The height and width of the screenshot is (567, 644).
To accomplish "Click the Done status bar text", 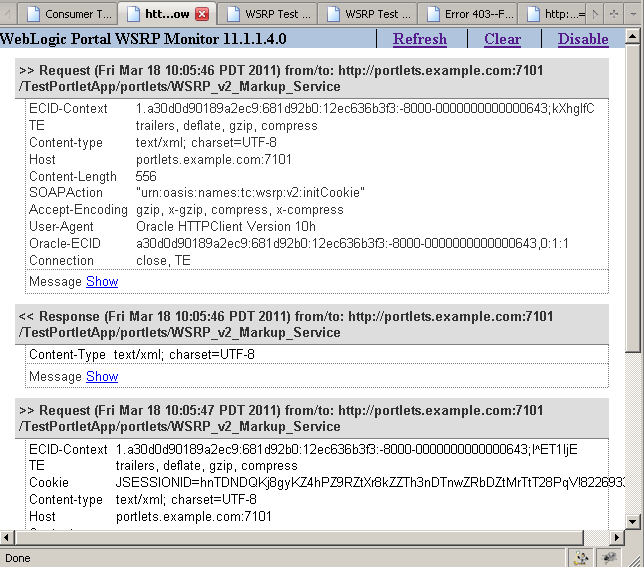I will pos(18,558).
